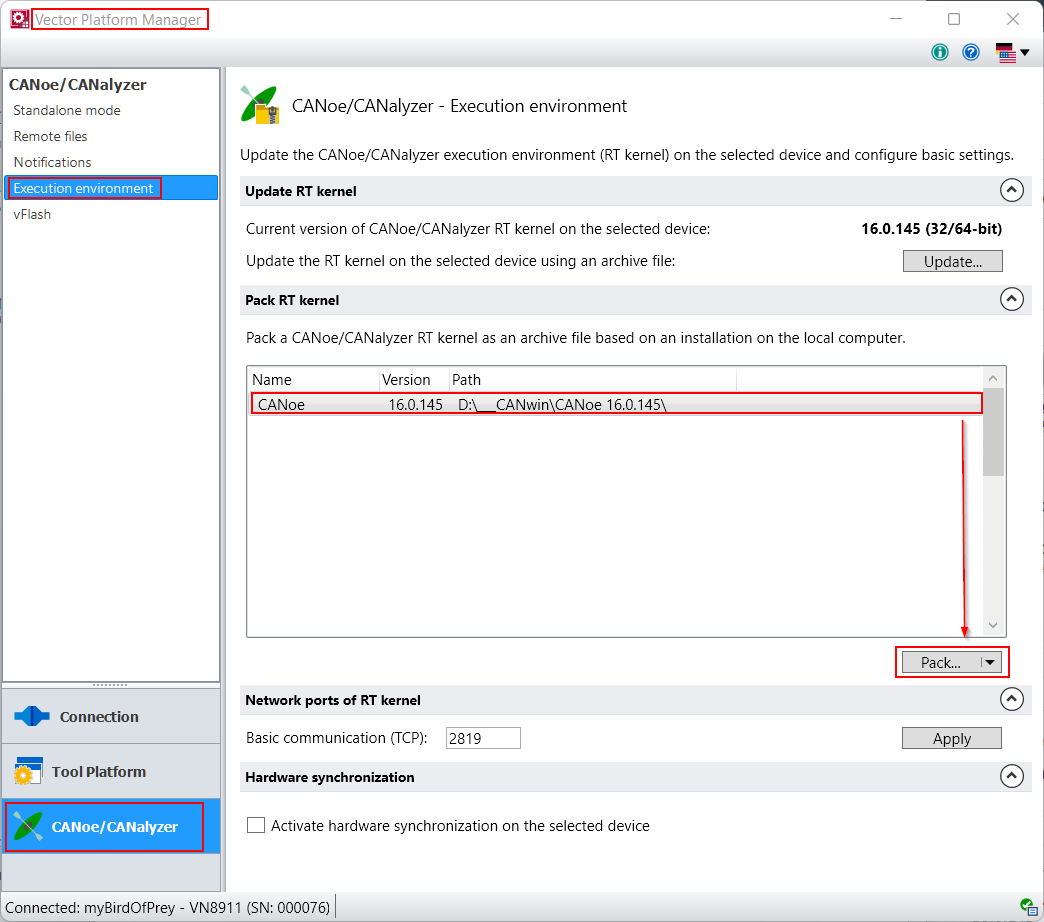Click the green info icon in toolbar

939,51
